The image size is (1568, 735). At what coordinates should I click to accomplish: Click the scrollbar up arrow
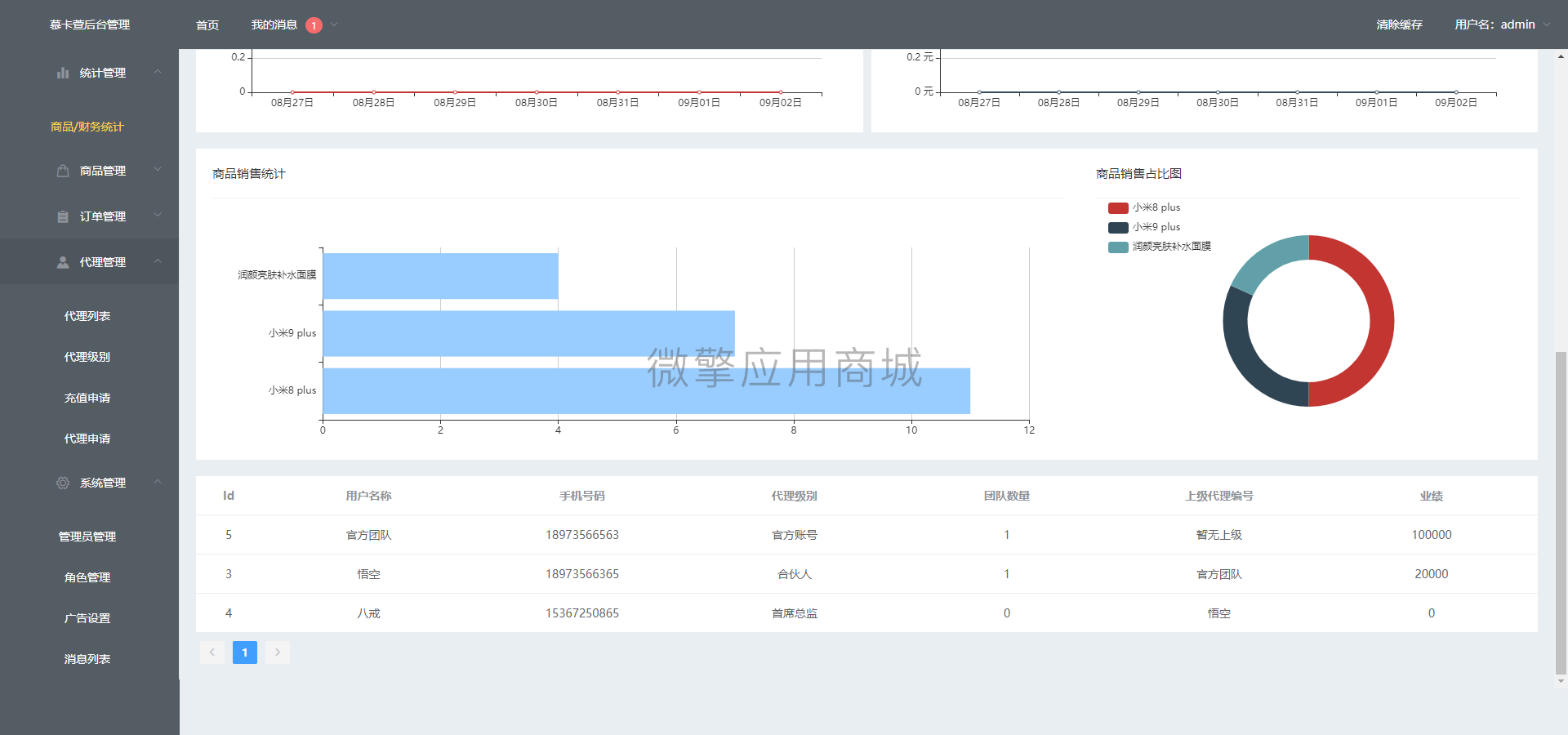[1561, 56]
